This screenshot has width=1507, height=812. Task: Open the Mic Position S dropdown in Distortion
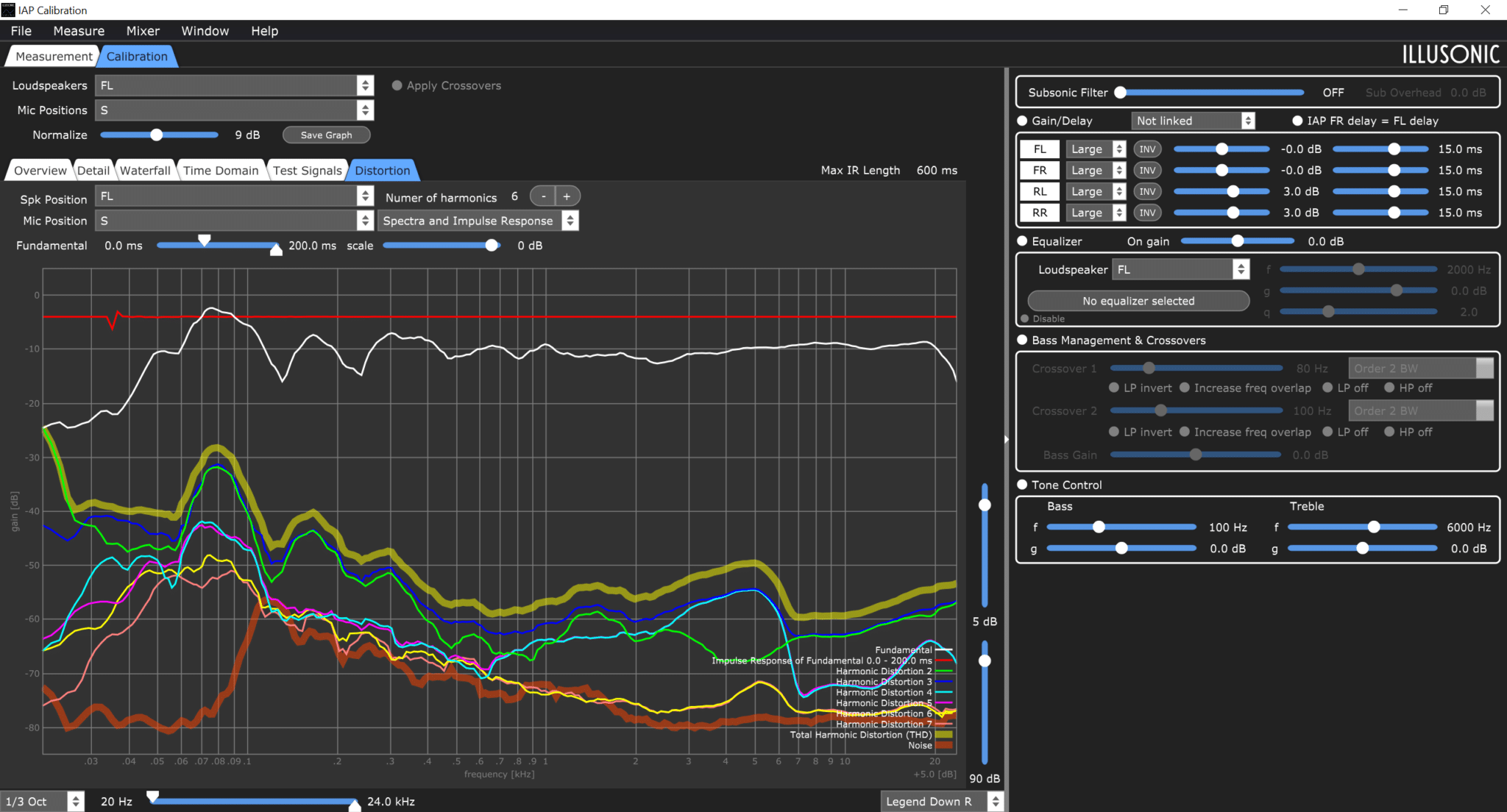pos(234,221)
